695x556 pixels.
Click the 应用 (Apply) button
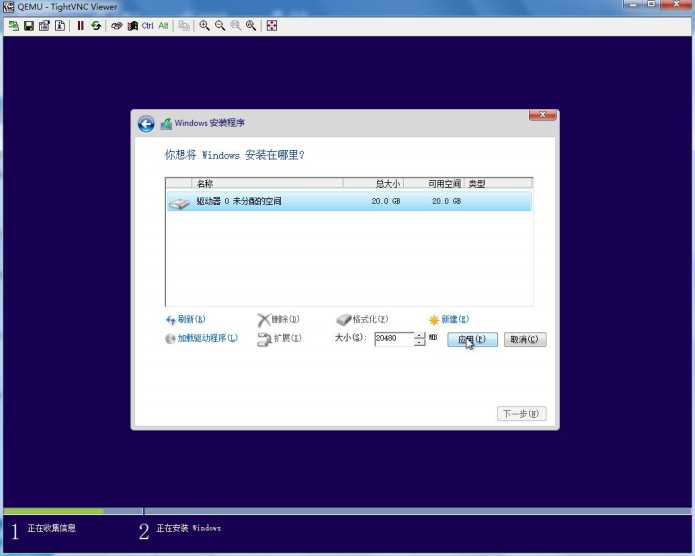(x=472, y=340)
